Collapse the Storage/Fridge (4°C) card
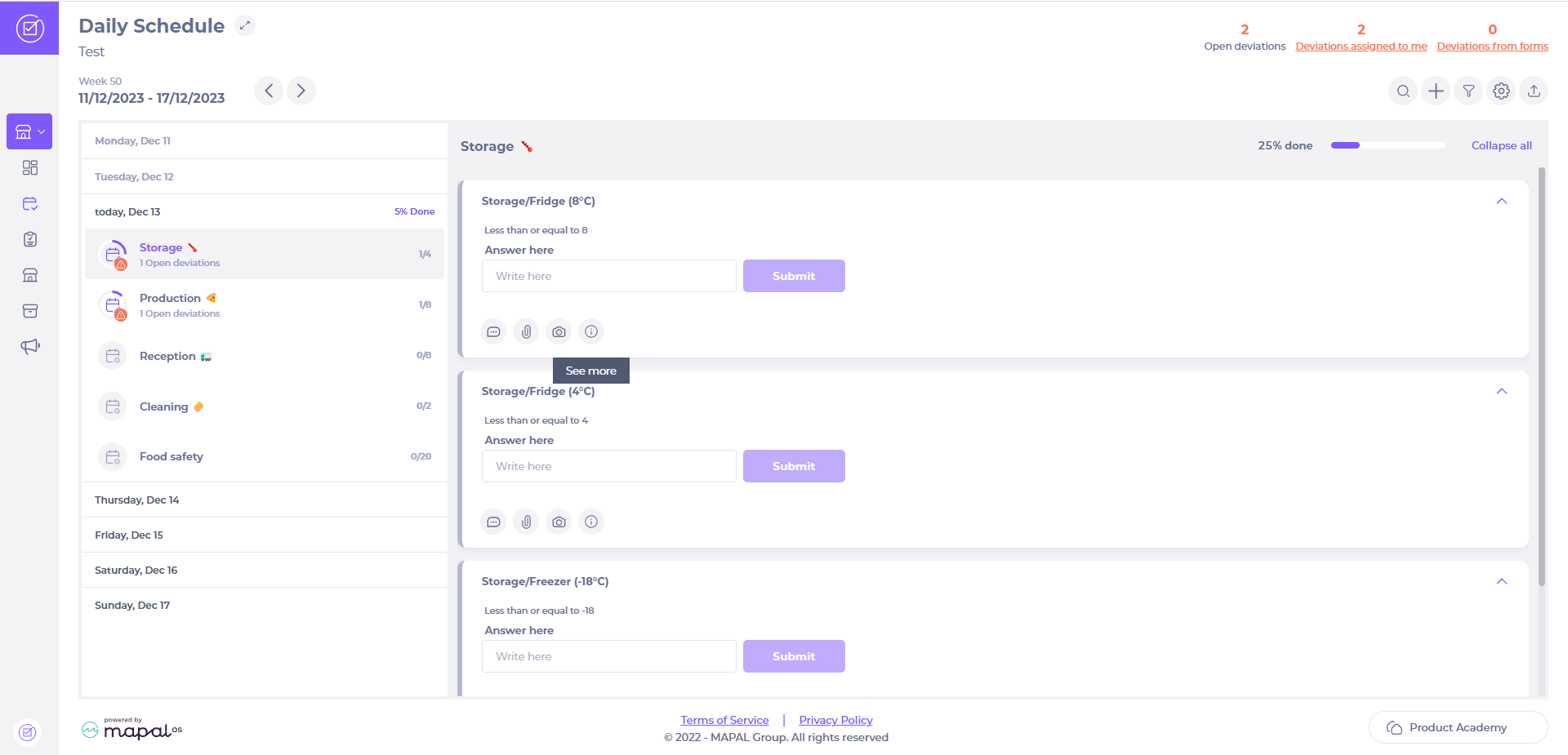The height and width of the screenshot is (755, 1568). pyautogui.click(x=1501, y=391)
